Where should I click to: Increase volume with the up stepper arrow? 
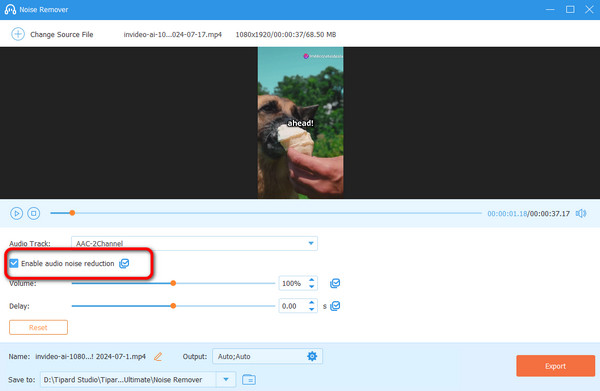point(311,280)
